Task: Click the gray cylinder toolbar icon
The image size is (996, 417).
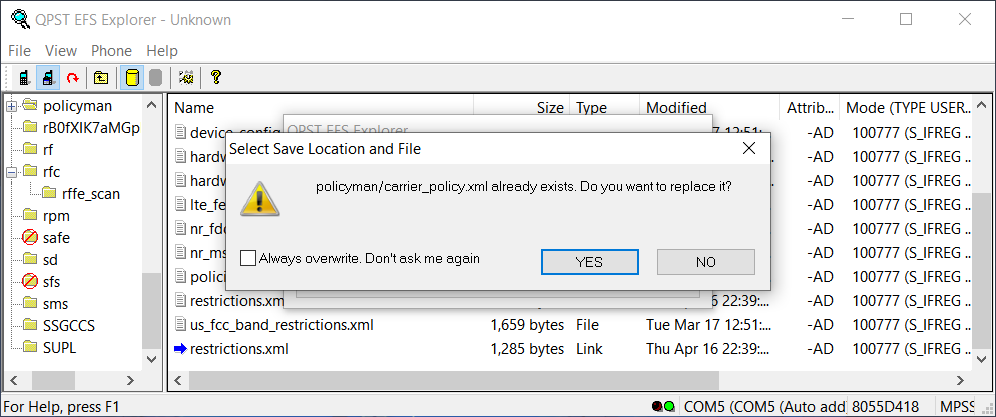Action: pyautogui.click(x=155, y=78)
